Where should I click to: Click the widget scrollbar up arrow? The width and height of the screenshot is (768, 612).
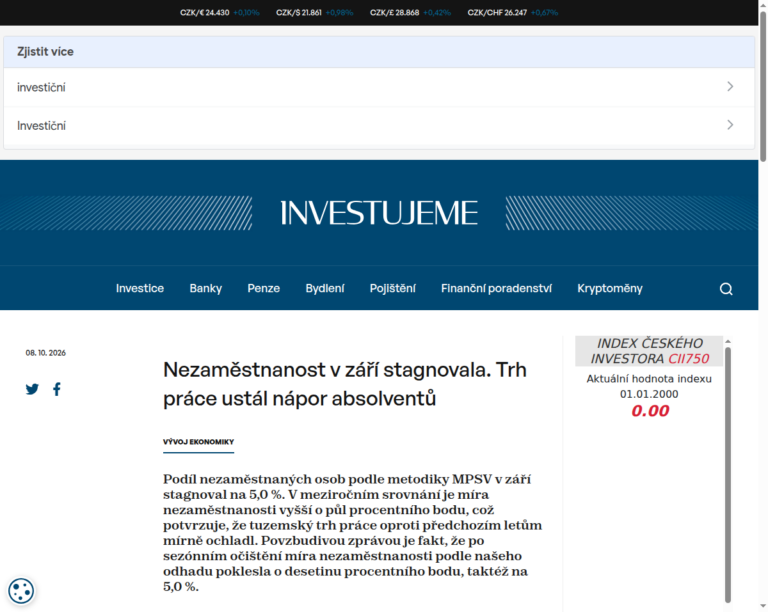[x=728, y=341]
